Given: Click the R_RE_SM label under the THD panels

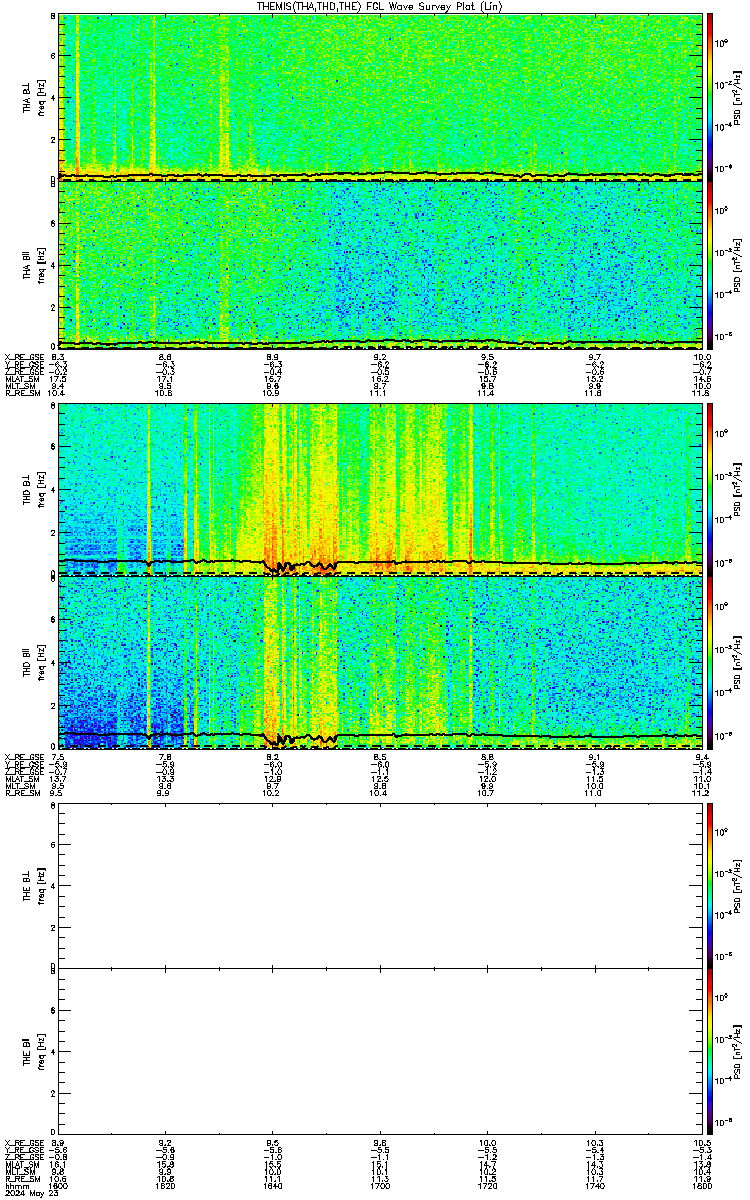Looking at the screenshot, I should click(22, 794).
